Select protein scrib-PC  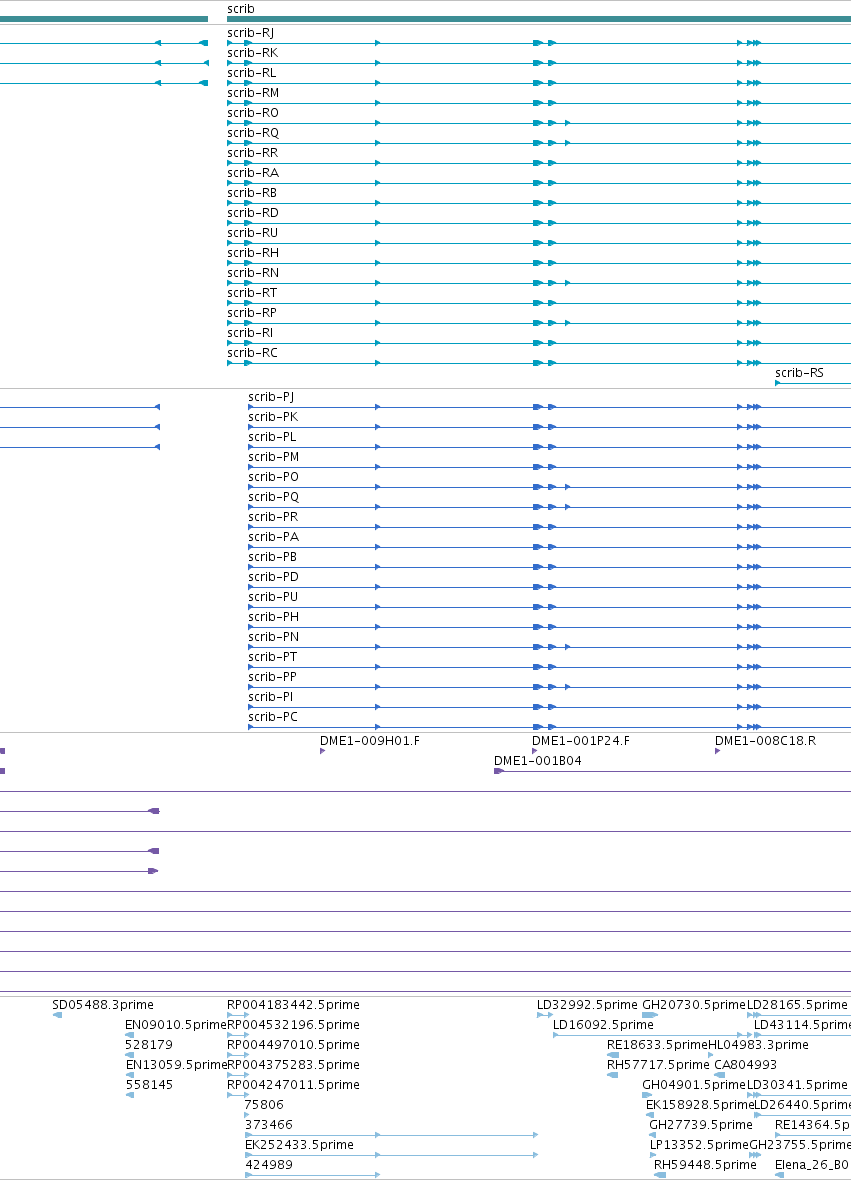point(272,717)
